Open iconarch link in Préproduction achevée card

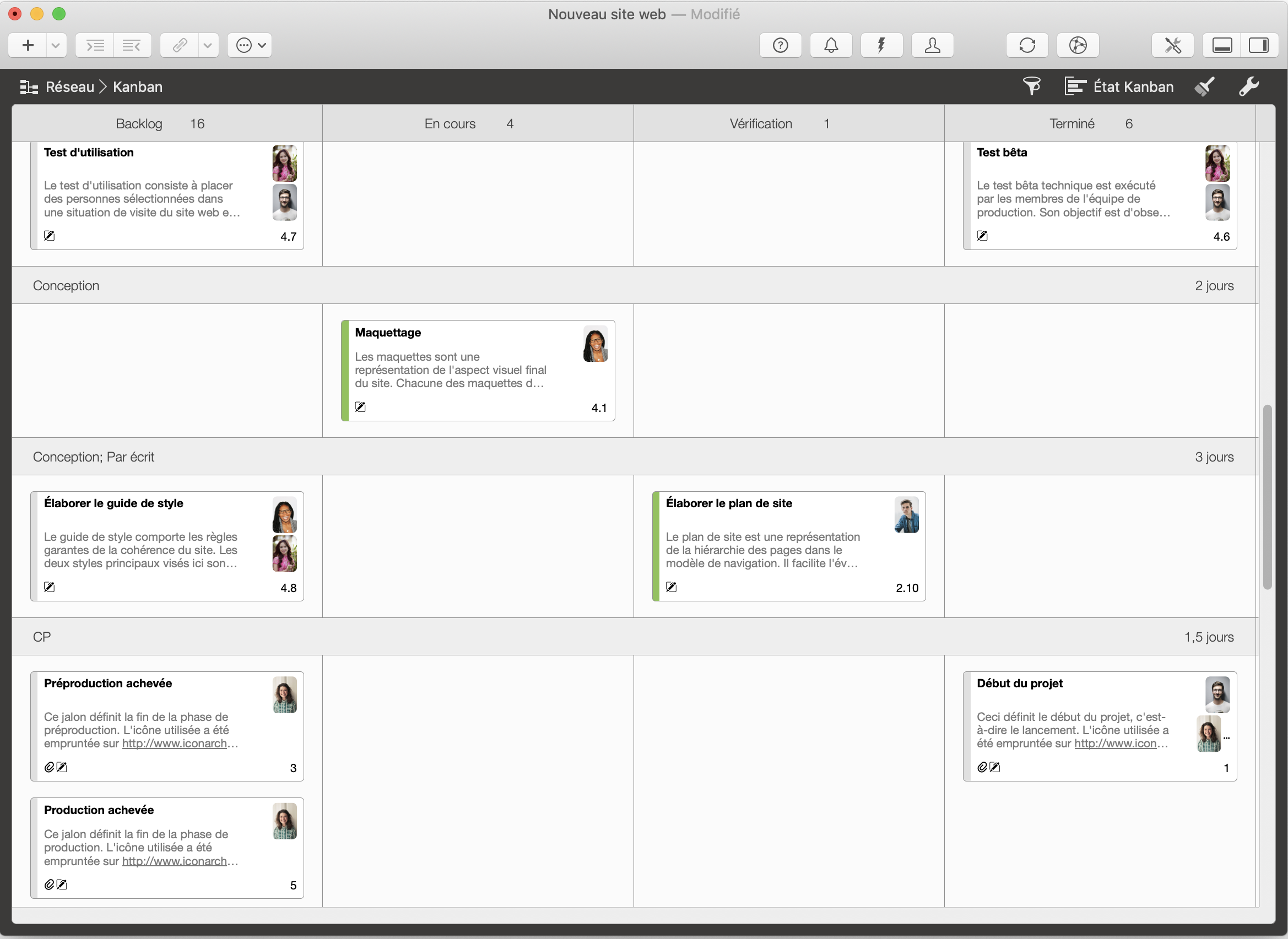pyautogui.click(x=175, y=743)
